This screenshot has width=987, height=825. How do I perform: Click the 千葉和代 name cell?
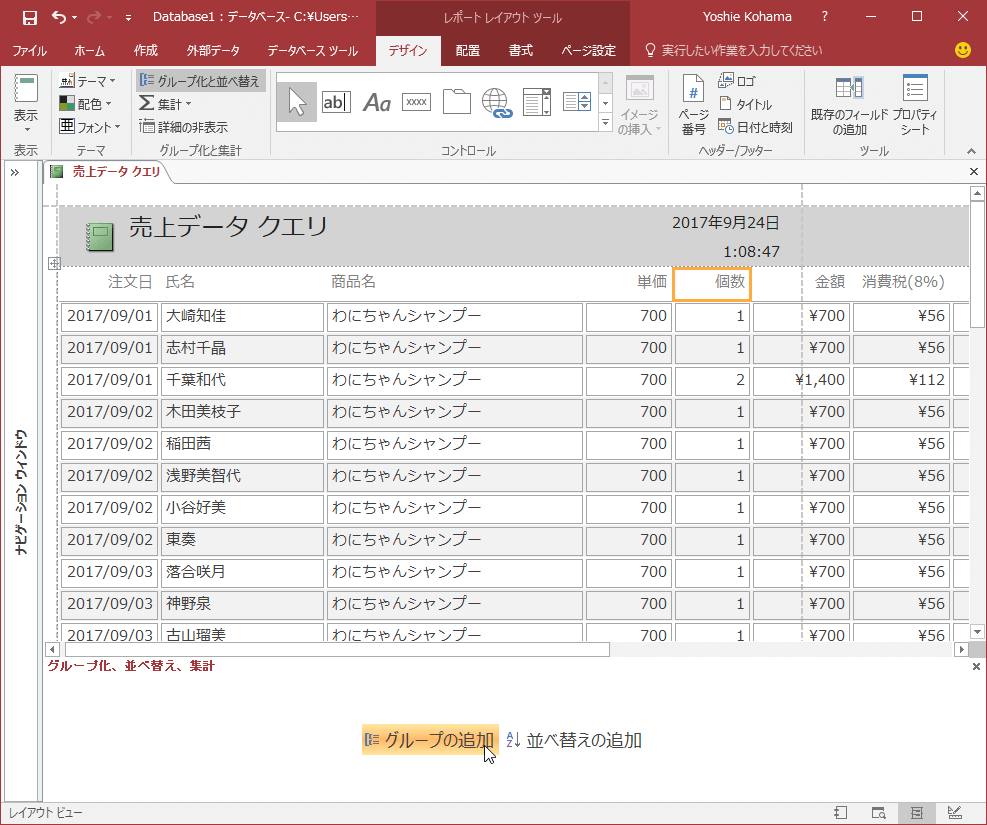[x=242, y=380]
